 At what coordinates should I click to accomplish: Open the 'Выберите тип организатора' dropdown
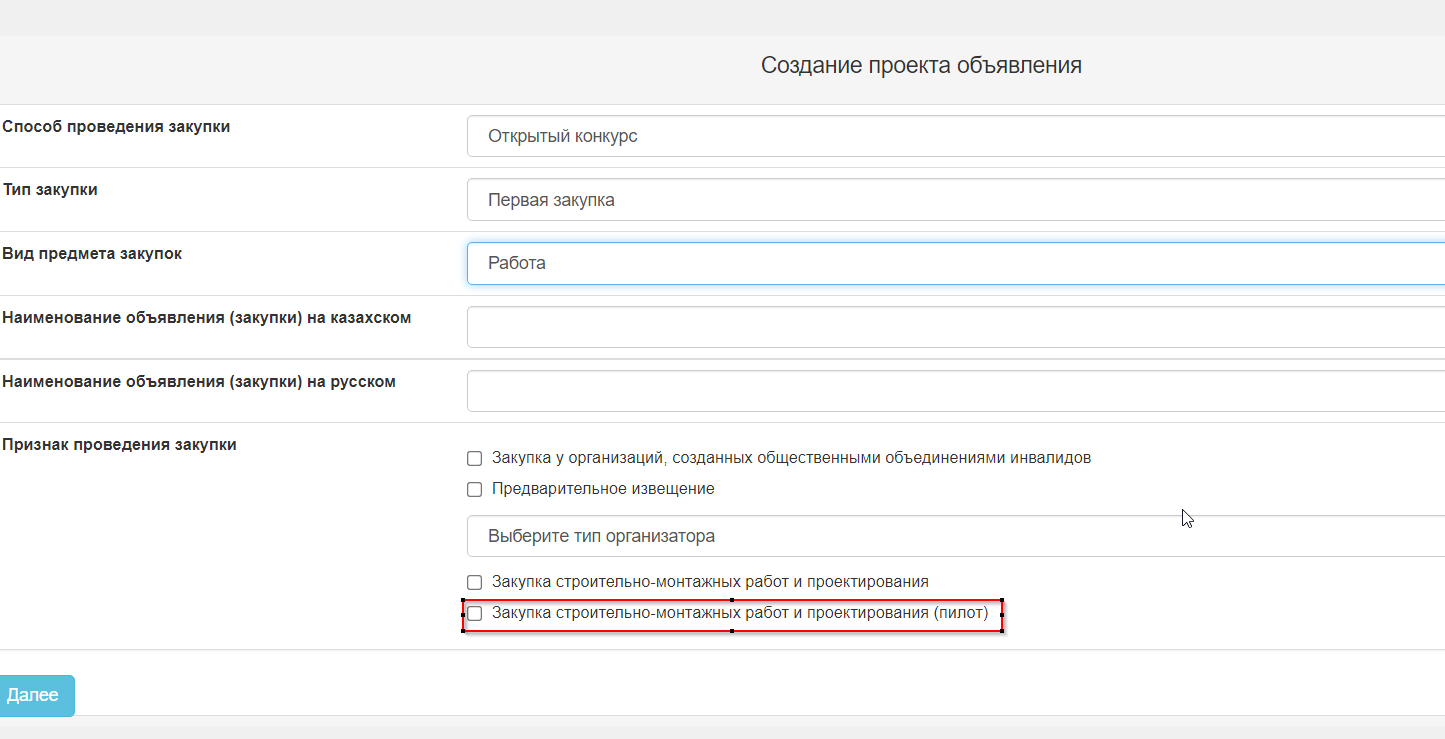[955, 536]
